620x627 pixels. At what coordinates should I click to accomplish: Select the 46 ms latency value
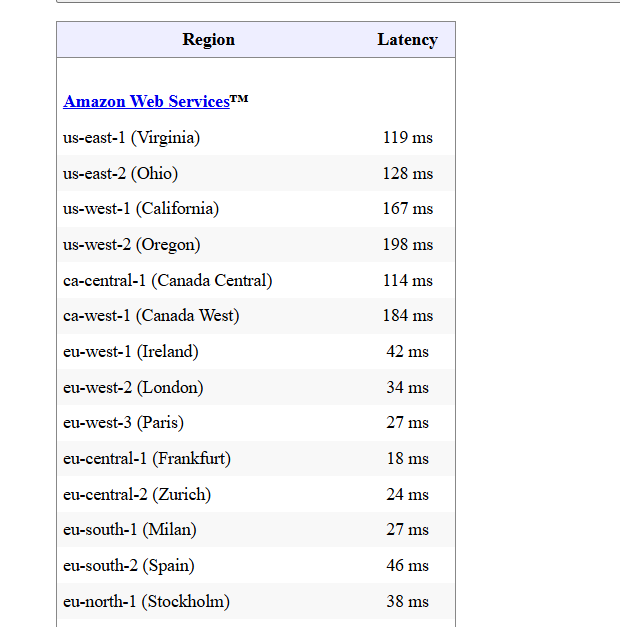(x=408, y=566)
